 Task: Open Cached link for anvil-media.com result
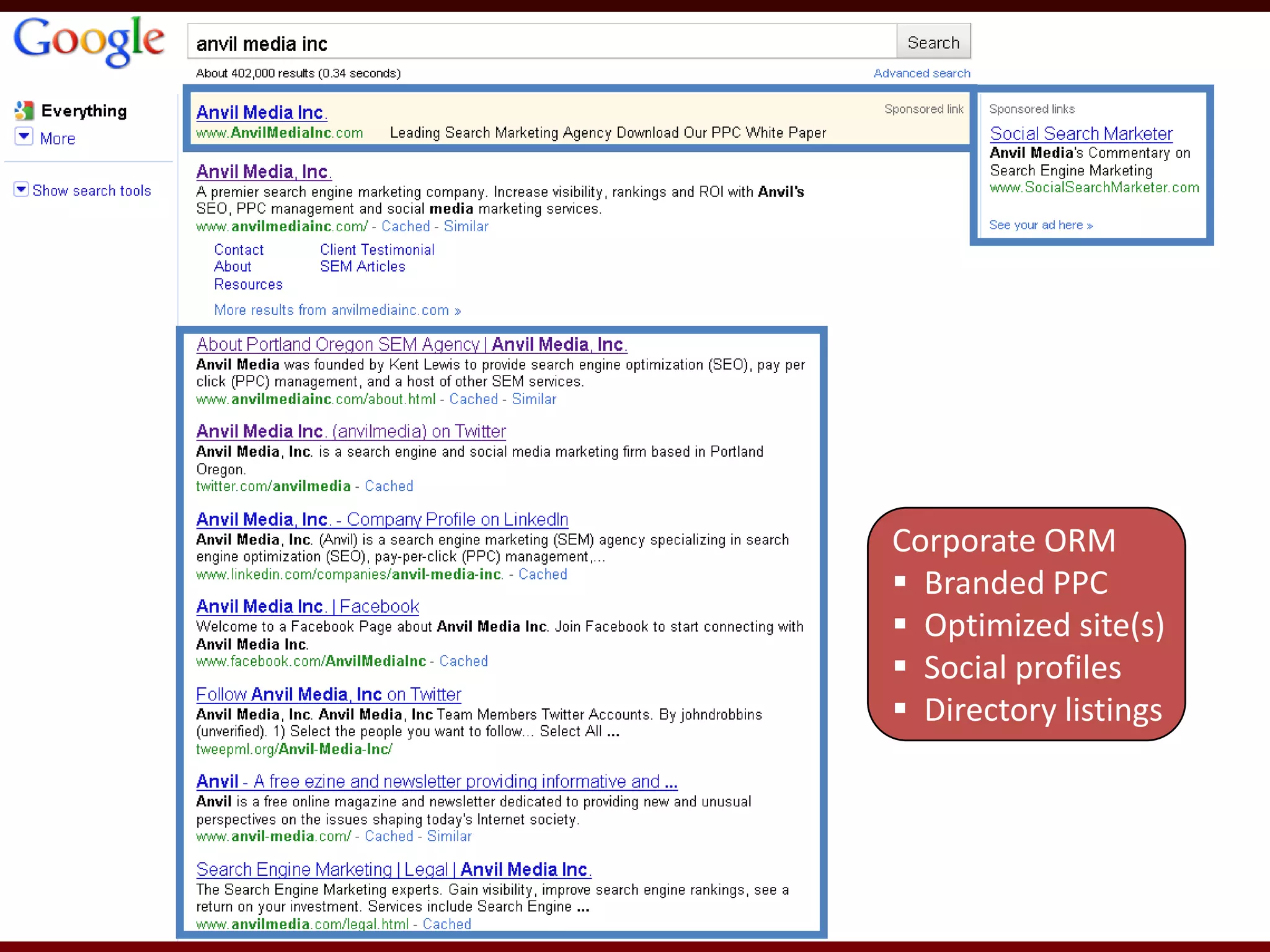point(389,836)
